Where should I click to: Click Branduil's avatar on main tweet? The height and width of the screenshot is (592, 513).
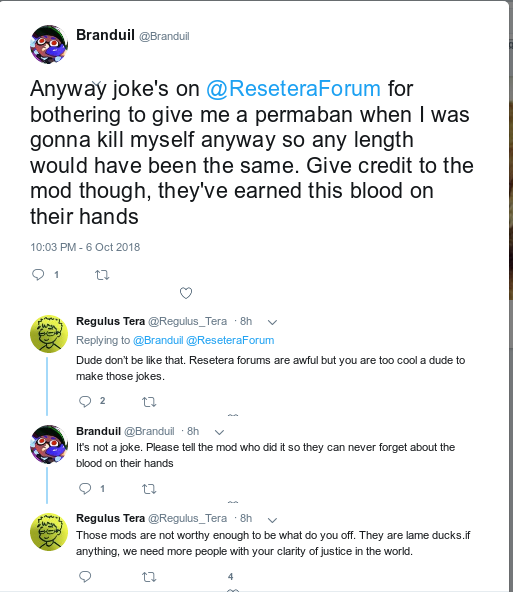(49, 45)
